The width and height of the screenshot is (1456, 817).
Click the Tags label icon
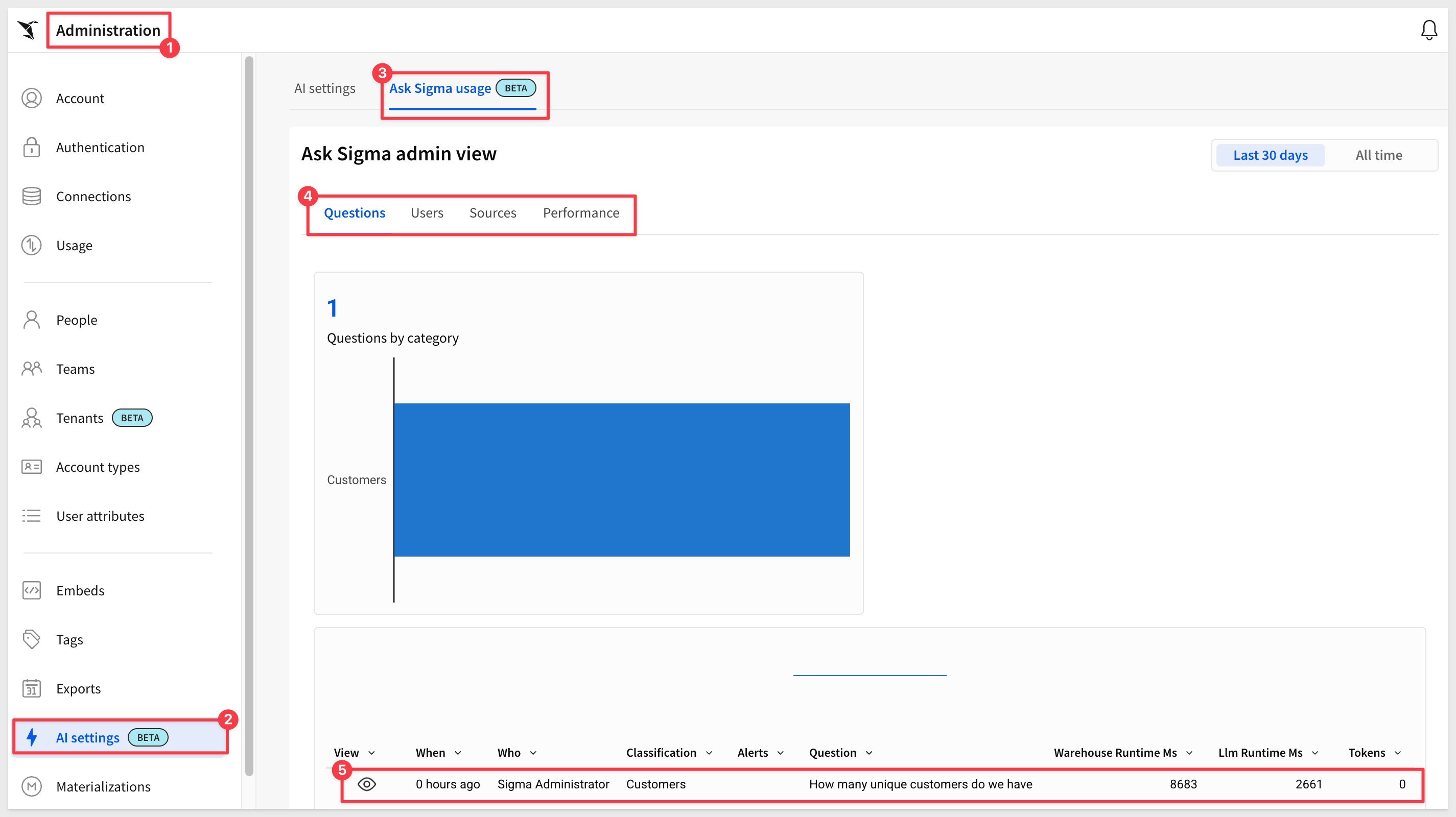pos(32,640)
